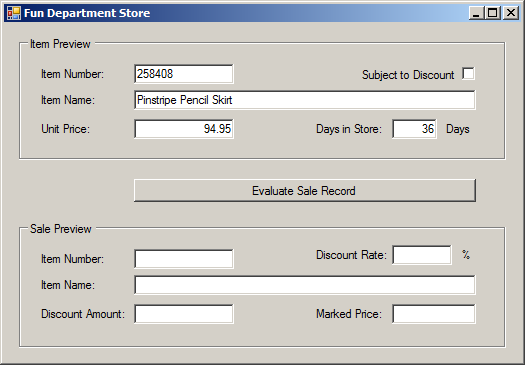Select the Unit Price field showing 94.95
Image resolution: width=525 pixels, height=365 pixels.
183,129
